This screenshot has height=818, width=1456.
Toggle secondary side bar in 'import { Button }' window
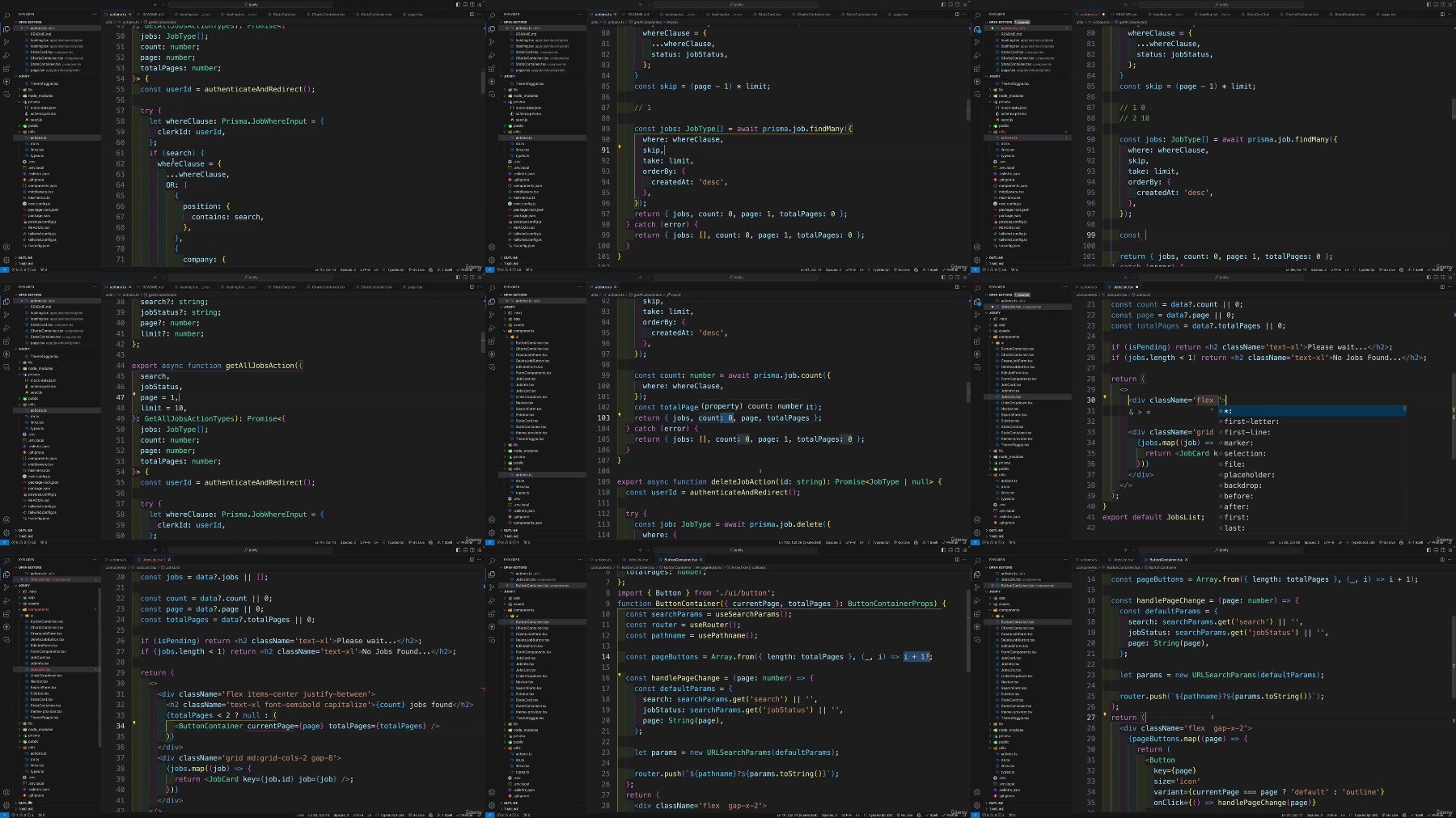(x=958, y=550)
